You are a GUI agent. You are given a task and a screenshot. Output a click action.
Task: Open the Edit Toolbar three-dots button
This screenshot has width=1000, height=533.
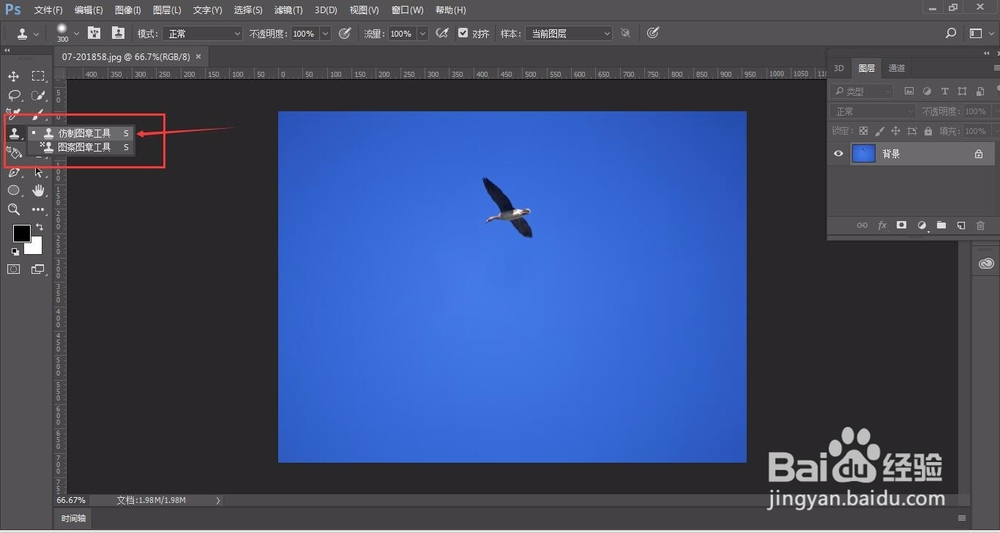pos(38,209)
